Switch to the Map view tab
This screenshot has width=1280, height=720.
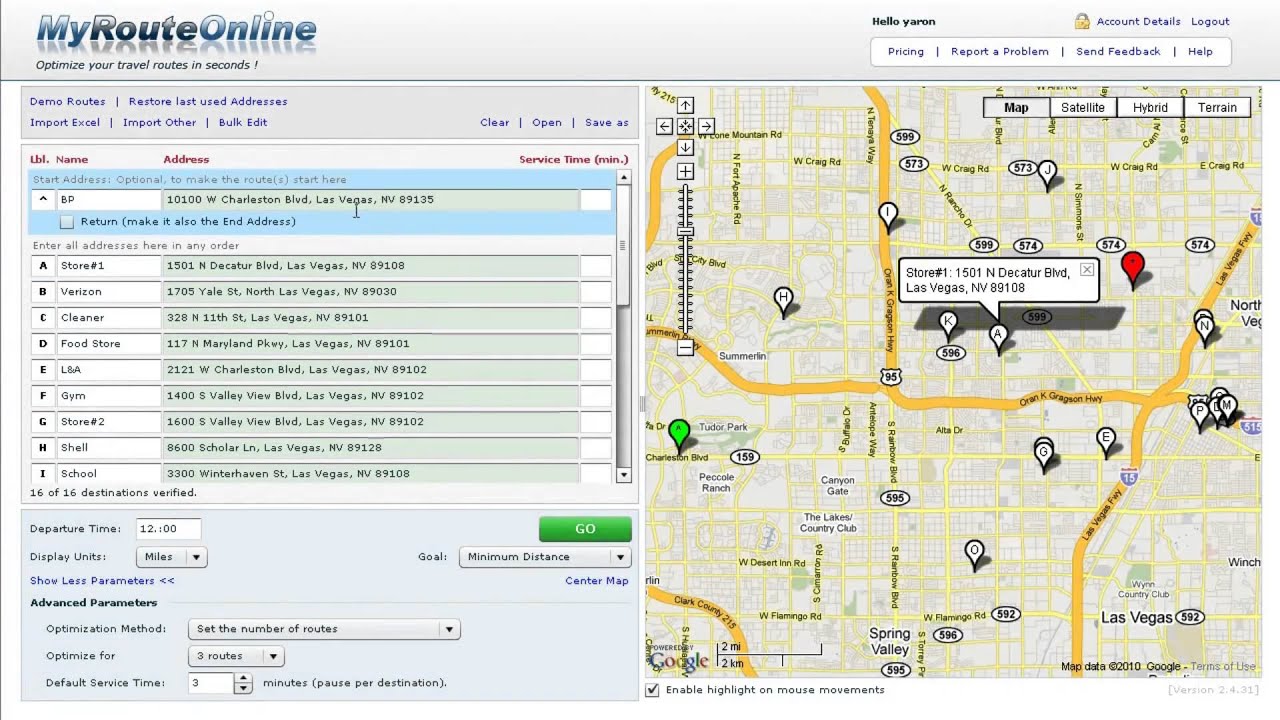(x=1016, y=107)
